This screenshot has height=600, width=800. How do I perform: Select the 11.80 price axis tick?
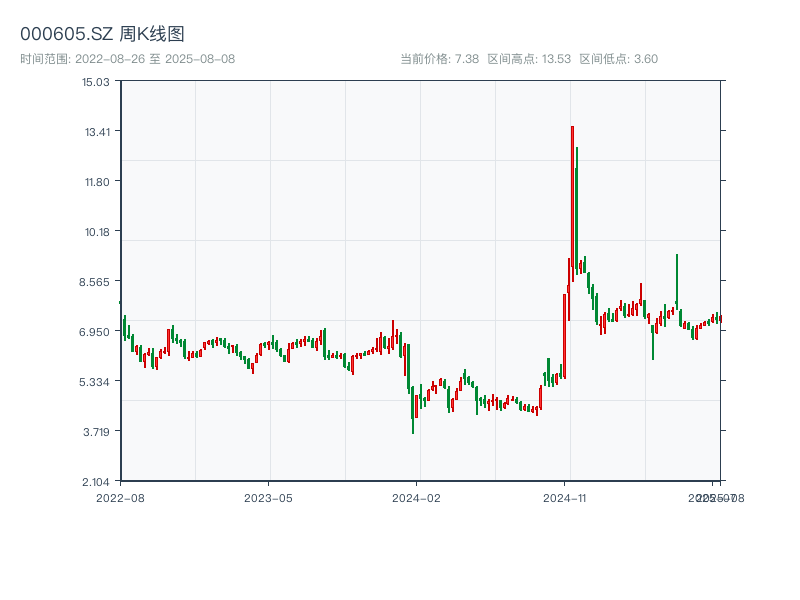[96, 181]
